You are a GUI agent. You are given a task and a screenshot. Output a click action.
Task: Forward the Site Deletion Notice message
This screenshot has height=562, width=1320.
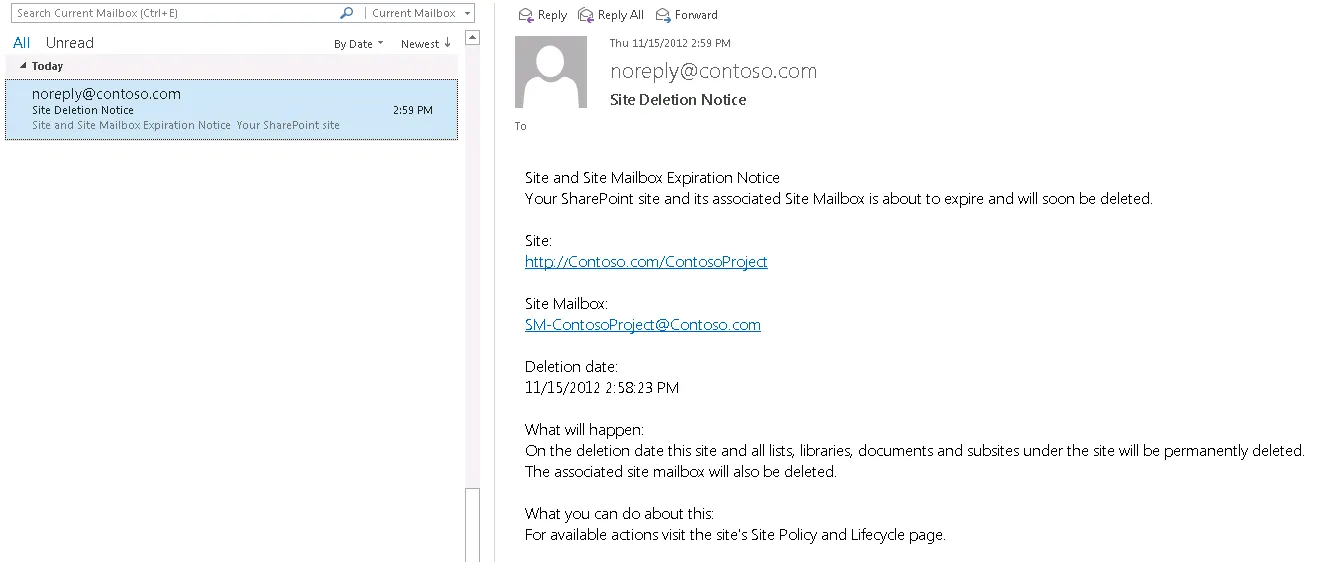(x=686, y=15)
